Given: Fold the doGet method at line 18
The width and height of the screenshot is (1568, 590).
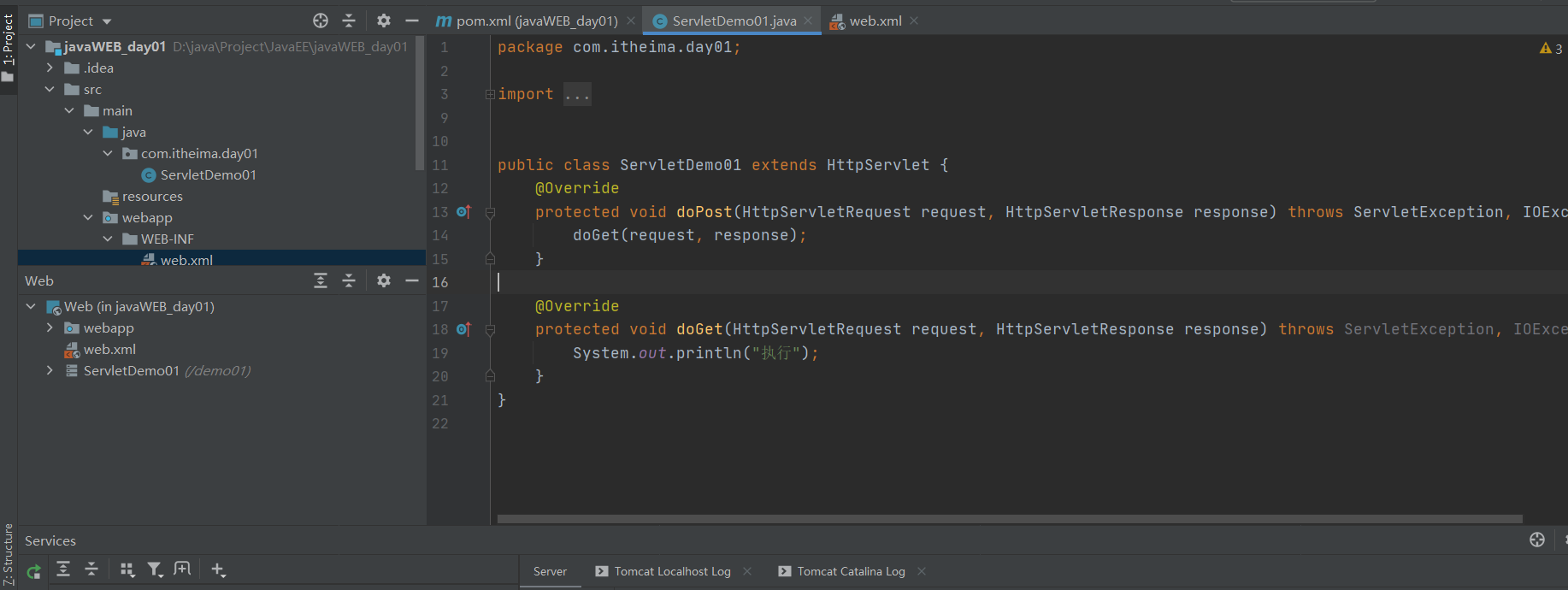Looking at the screenshot, I should tap(490, 329).
